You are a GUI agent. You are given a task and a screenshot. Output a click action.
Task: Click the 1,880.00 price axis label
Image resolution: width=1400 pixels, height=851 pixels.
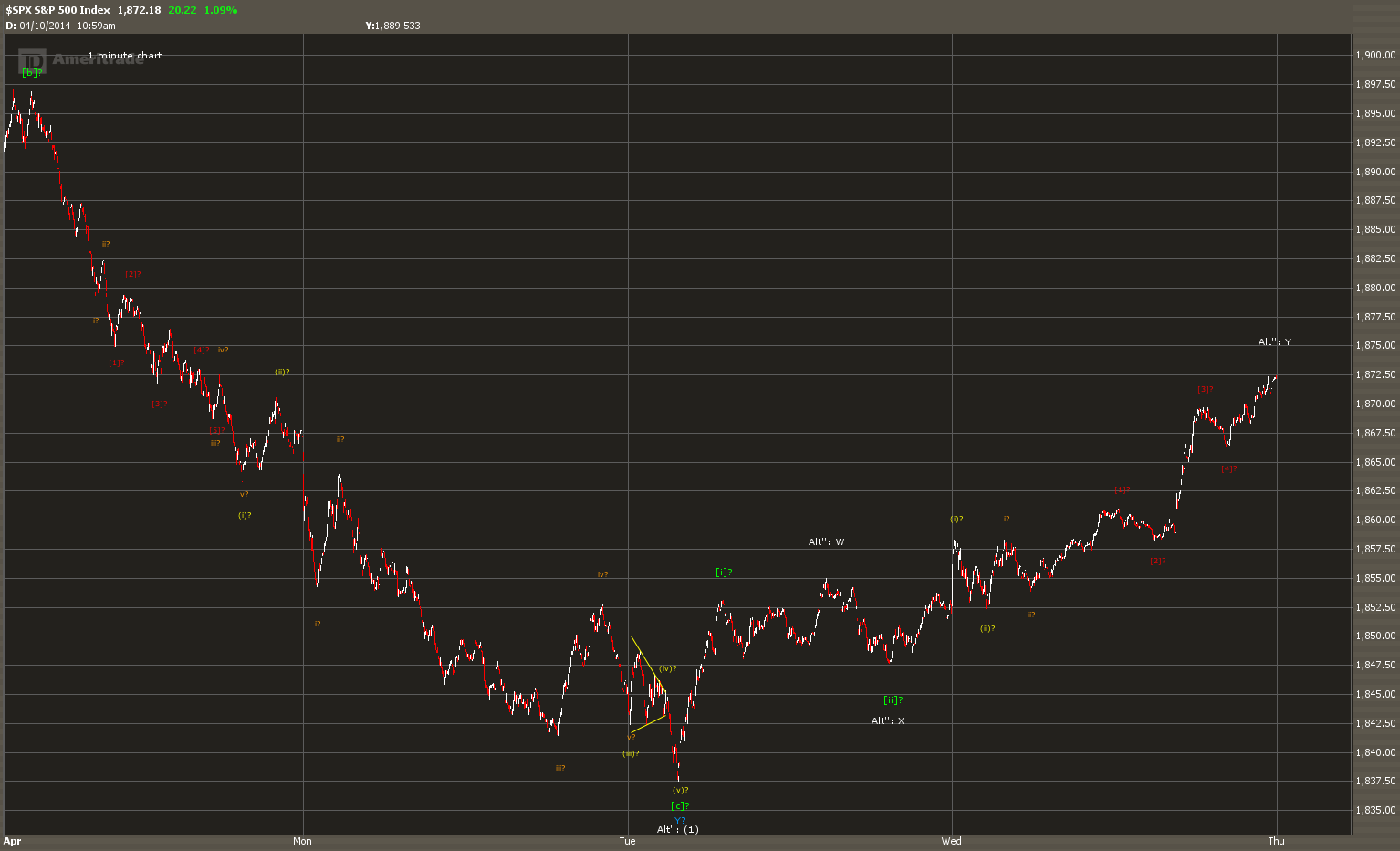pos(1376,288)
